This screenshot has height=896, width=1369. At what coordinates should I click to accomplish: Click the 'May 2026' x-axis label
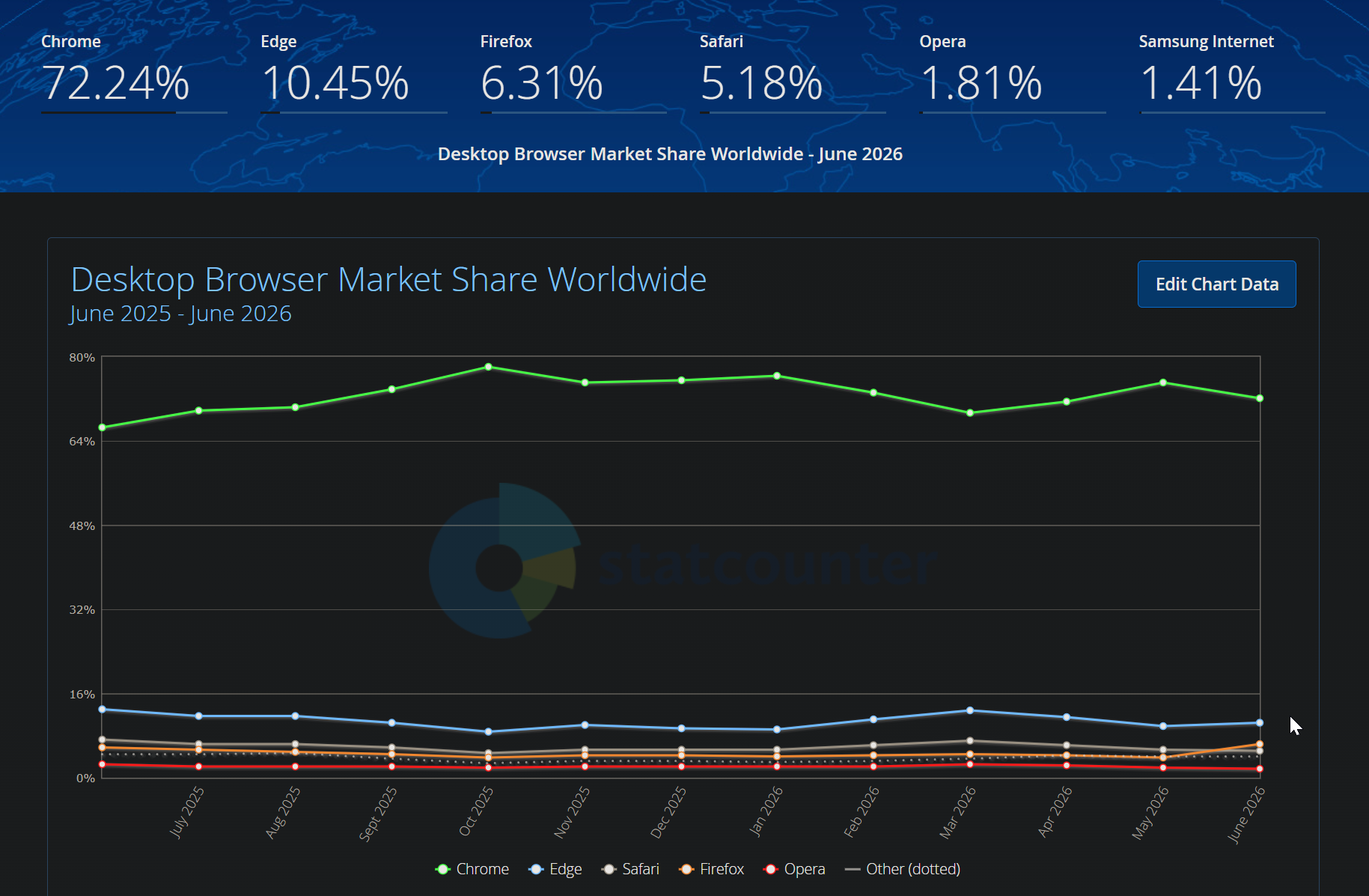[x=1150, y=813]
